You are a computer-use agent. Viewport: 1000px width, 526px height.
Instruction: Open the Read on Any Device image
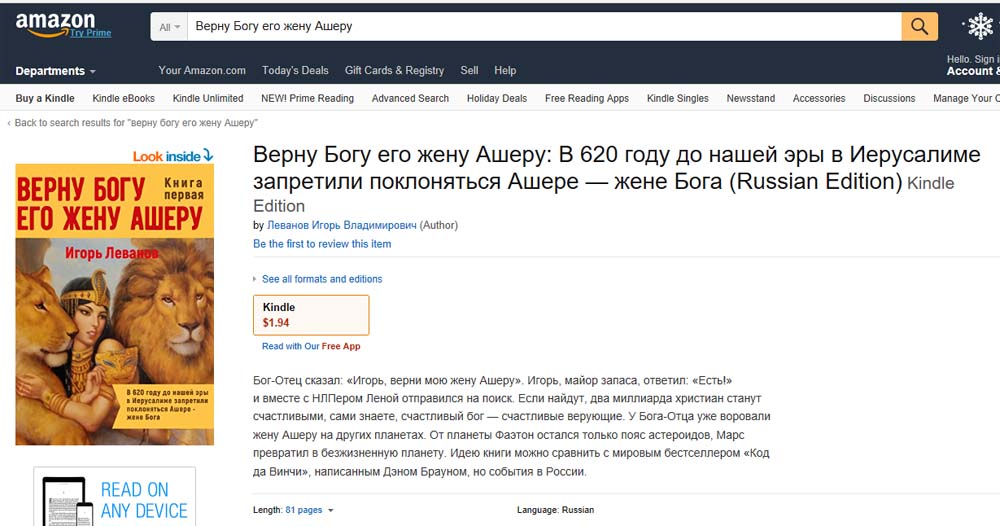pos(115,497)
